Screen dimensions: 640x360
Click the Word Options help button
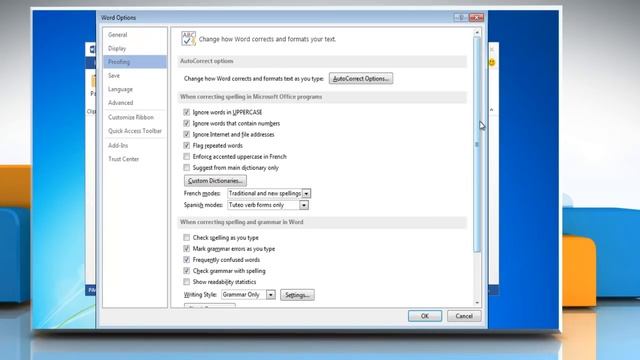[x=461, y=18]
